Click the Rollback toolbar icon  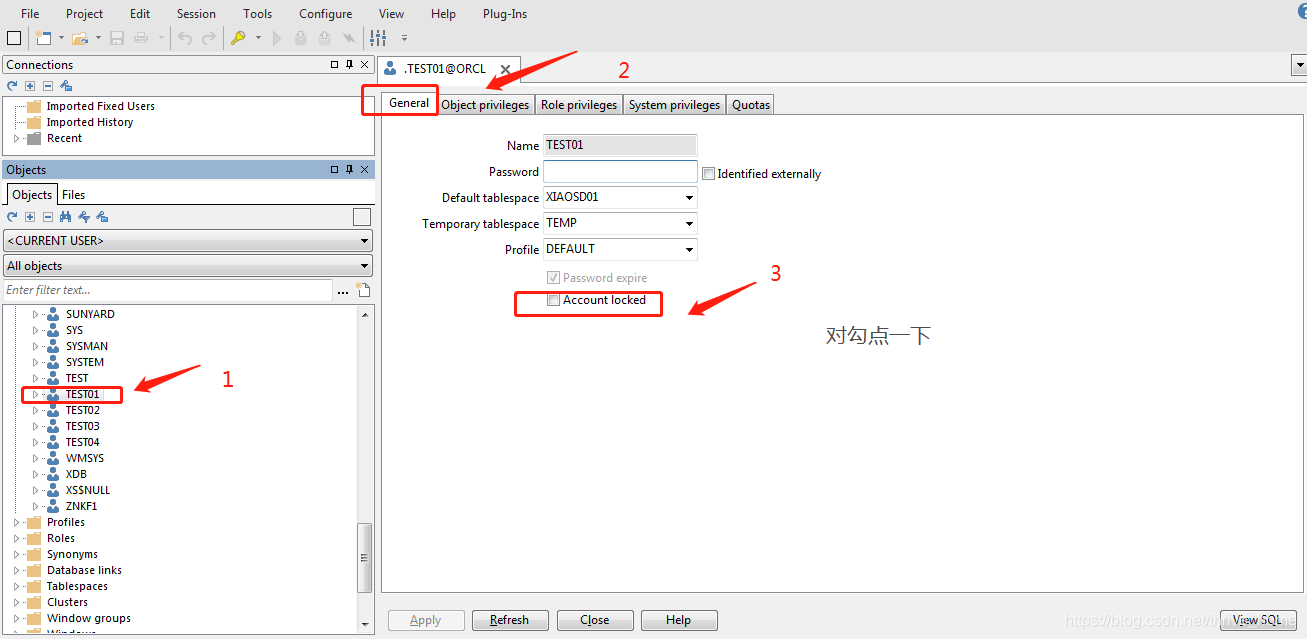325,38
